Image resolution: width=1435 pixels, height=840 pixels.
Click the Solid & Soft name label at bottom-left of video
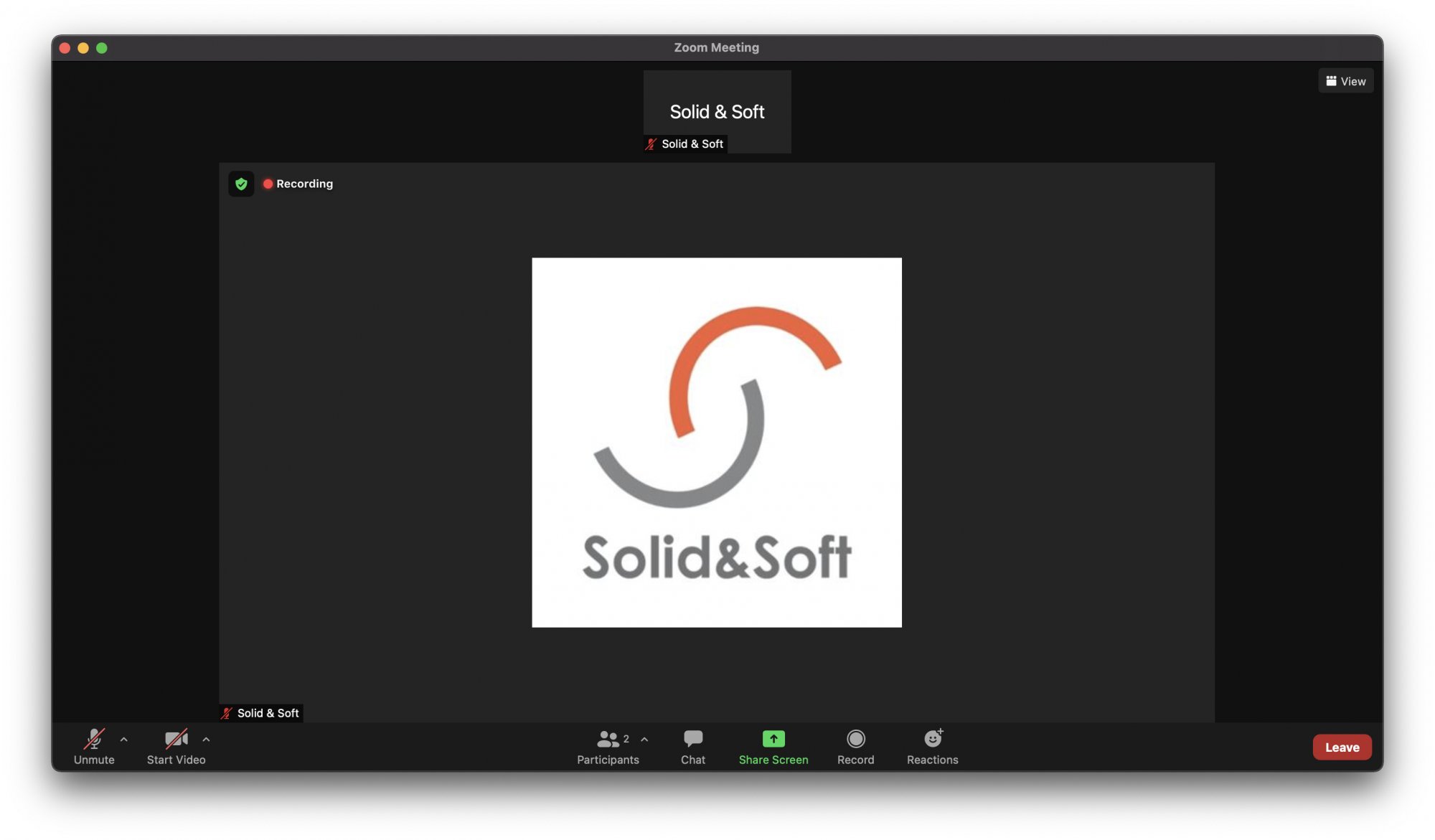point(261,713)
